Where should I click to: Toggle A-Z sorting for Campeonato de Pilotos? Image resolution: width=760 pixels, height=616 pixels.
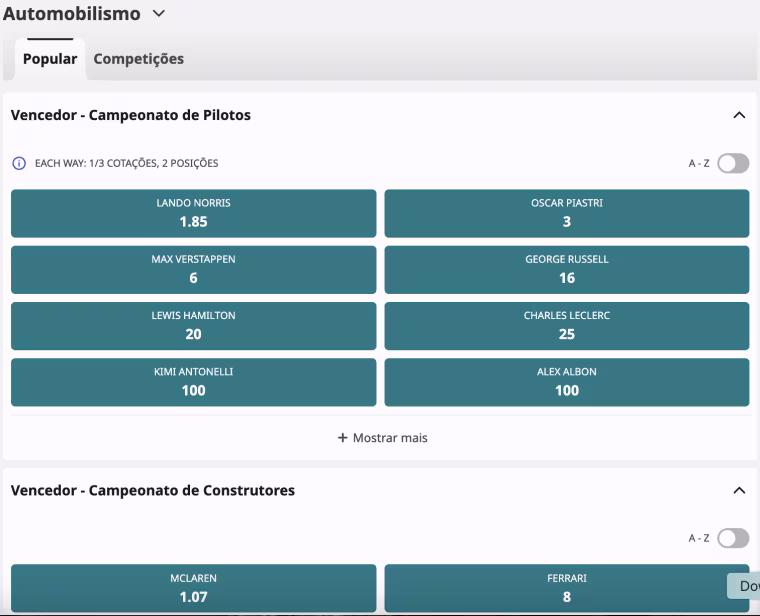point(733,163)
